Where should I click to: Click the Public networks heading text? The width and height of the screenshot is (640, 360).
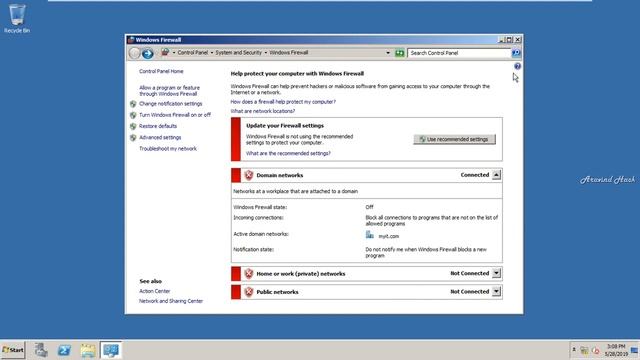277,292
